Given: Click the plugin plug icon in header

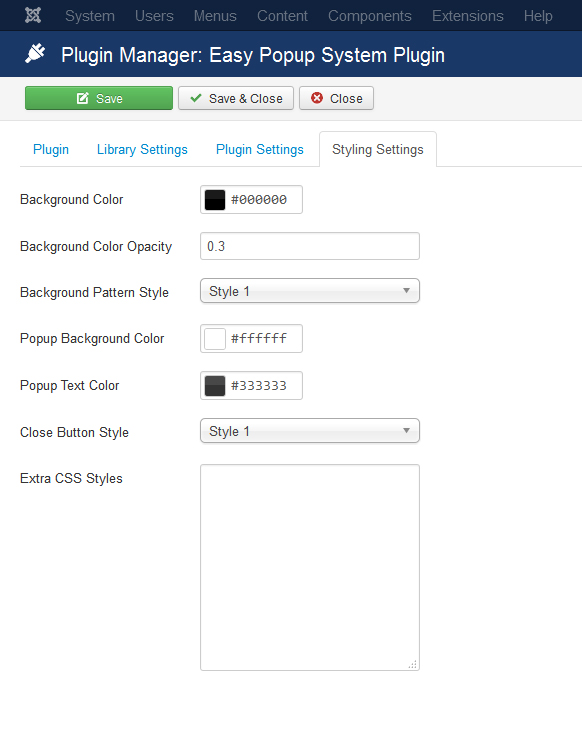Looking at the screenshot, I should [x=35, y=54].
